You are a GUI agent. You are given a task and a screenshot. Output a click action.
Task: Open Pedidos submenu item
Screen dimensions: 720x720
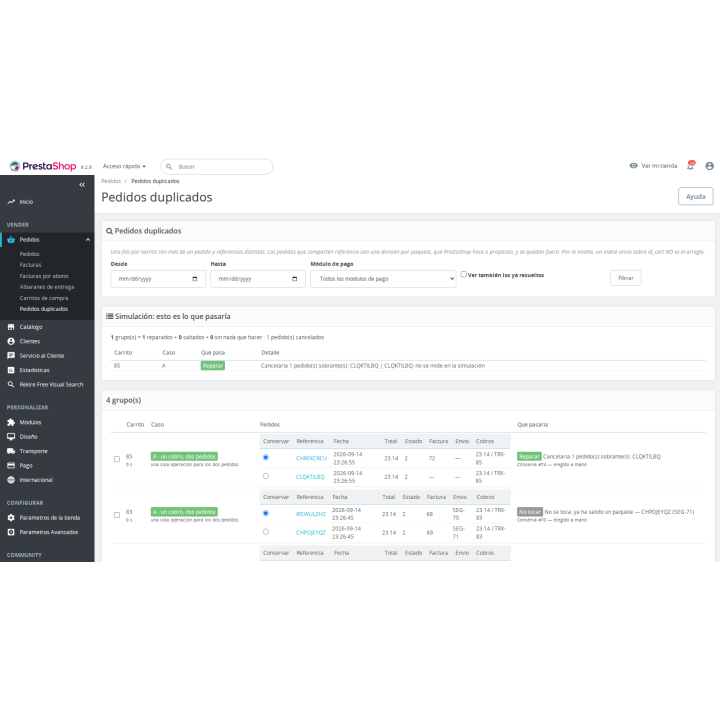29,254
